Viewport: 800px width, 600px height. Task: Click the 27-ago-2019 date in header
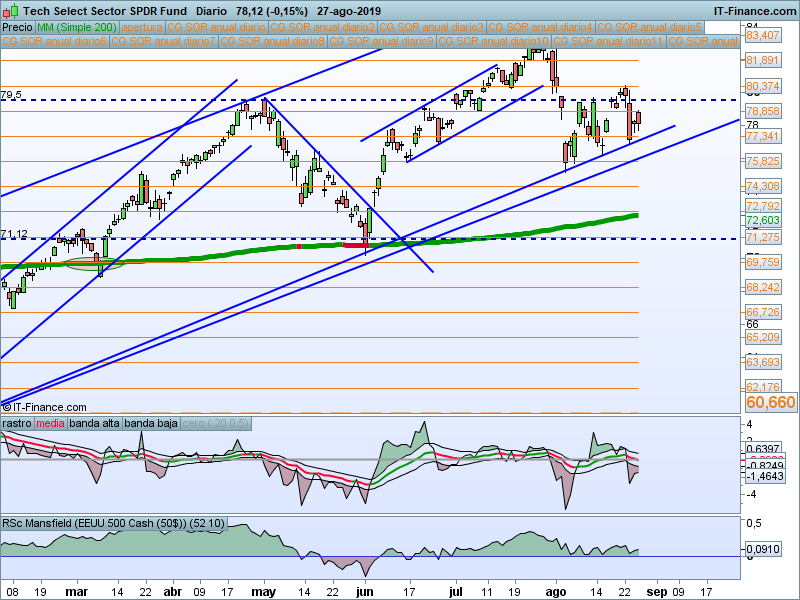(x=348, y=11)
